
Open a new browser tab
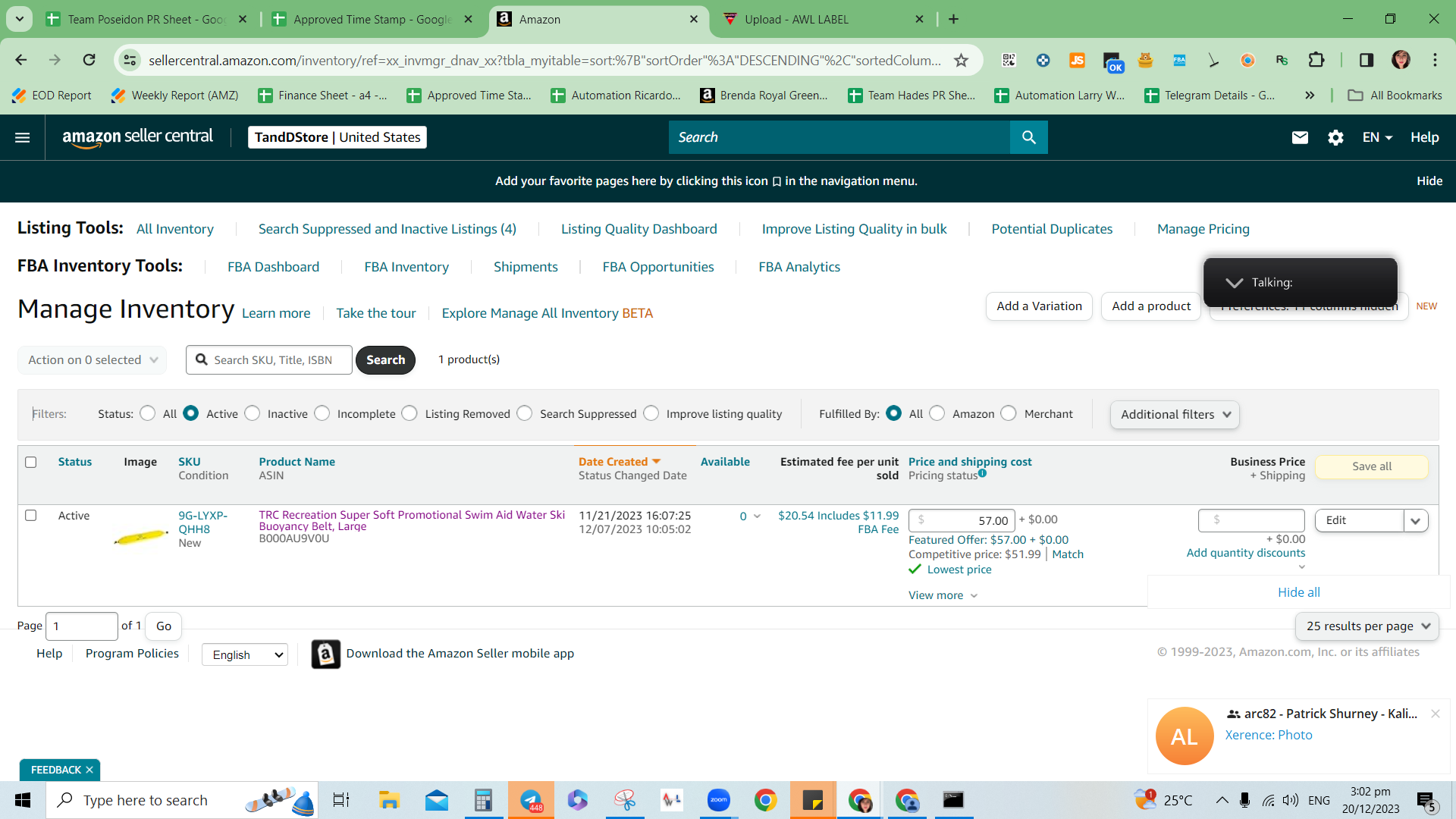coord(953,19)
